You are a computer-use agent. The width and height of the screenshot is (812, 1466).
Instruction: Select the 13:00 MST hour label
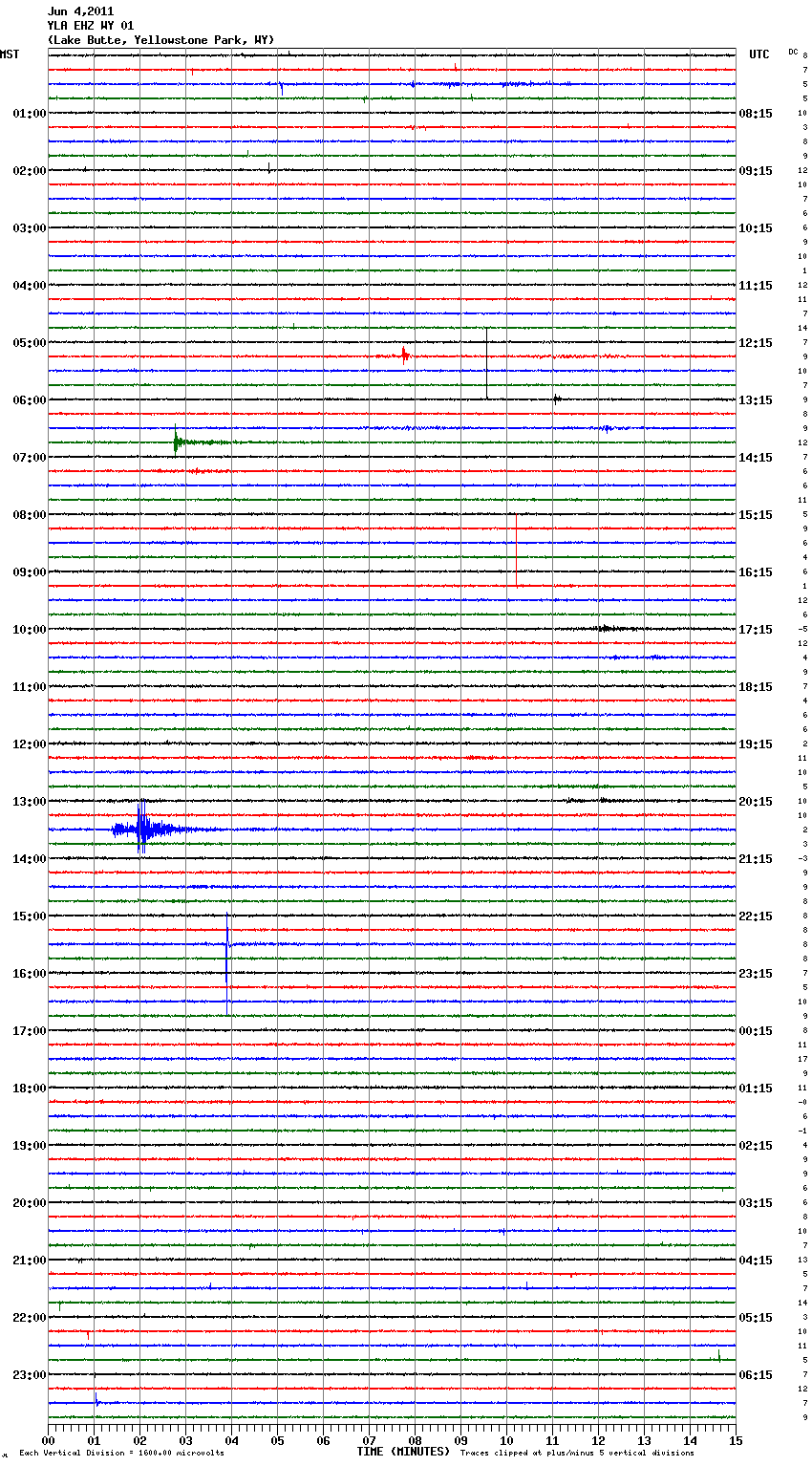30,802
